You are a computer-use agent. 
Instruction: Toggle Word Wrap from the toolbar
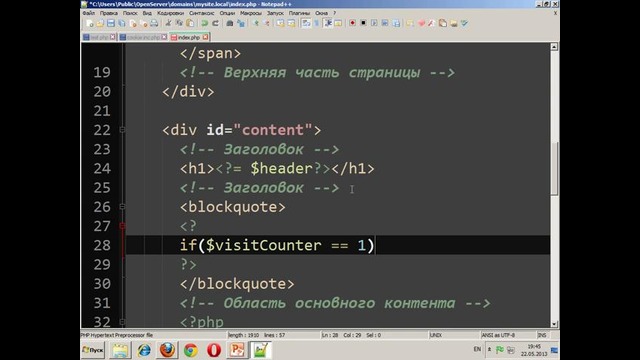[306, 23]
